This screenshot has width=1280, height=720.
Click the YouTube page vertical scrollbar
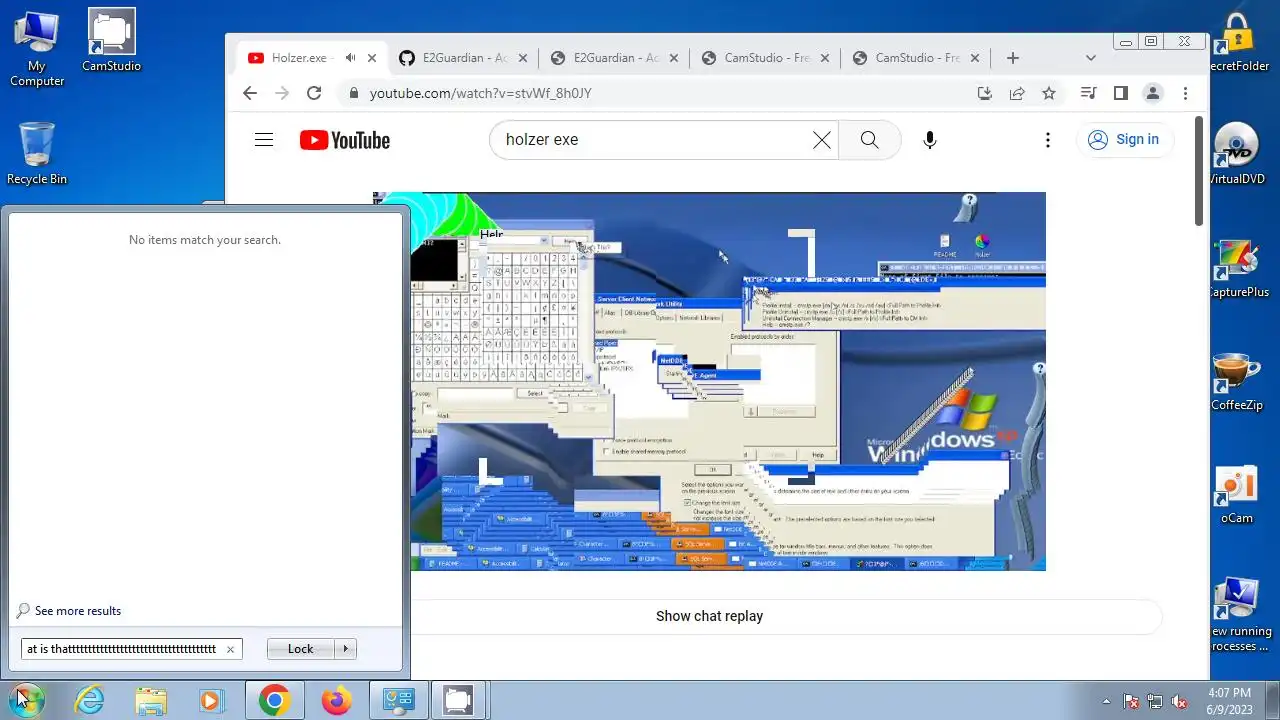(x=1200, y=170)
